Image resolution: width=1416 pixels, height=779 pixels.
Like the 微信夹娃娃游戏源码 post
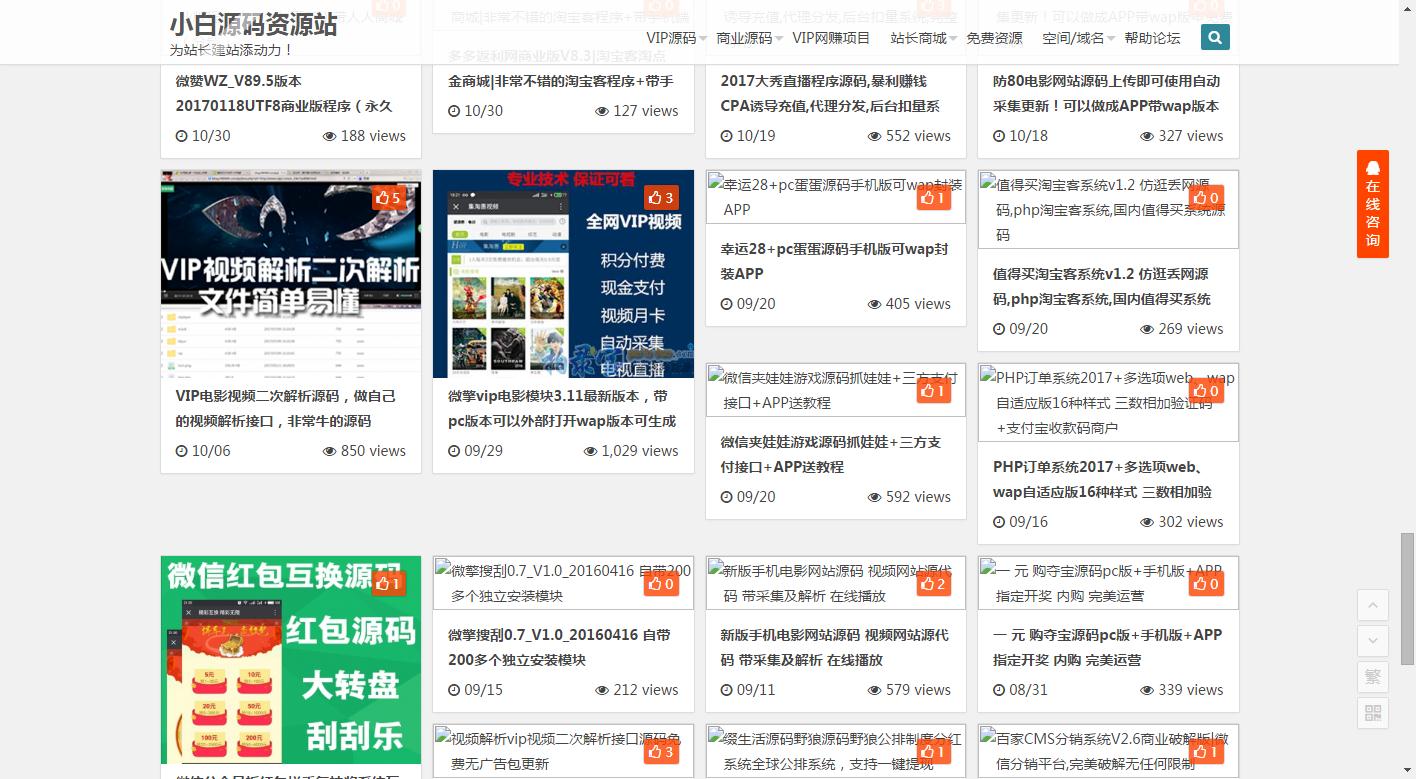tap(933, 391)
